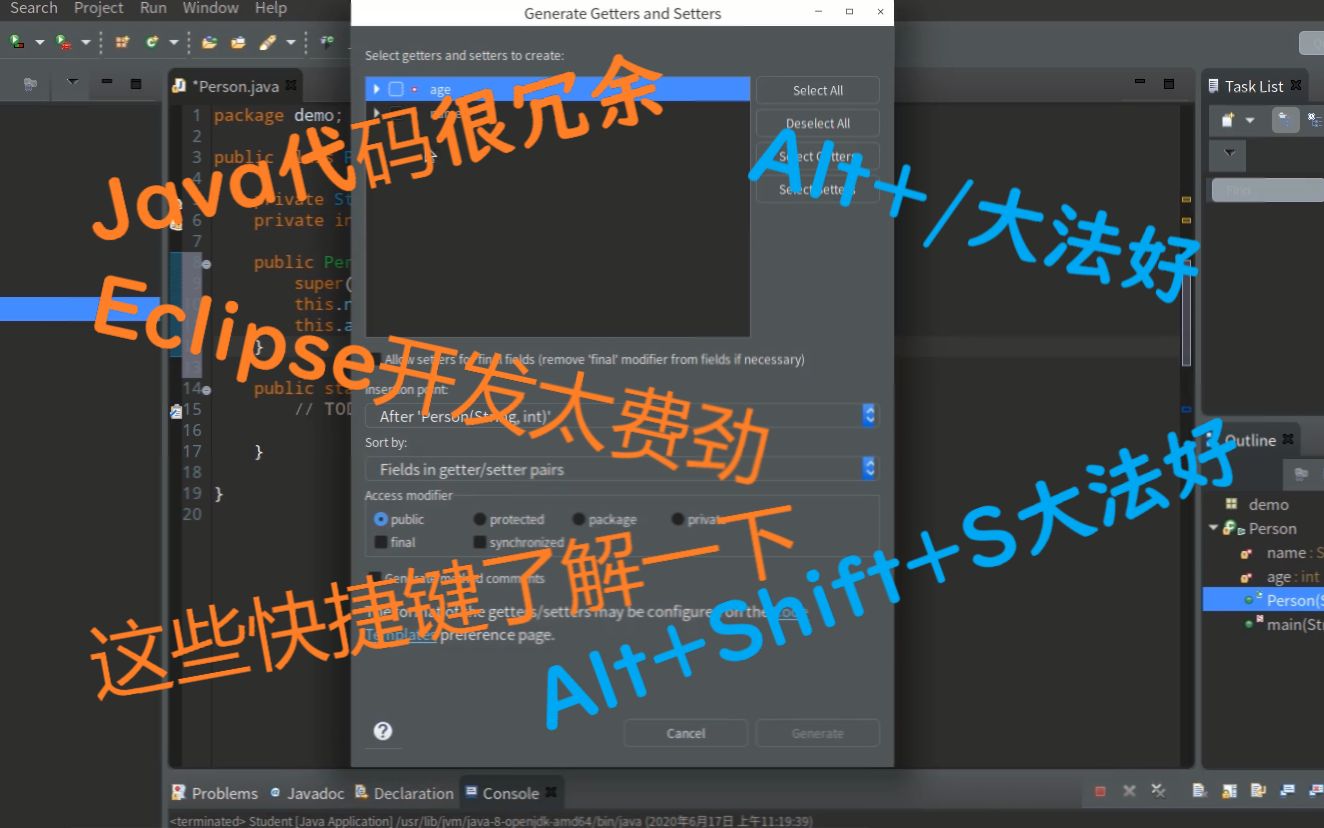This screenshot has height=828, width=1324.
Task: Click the Open Task folder icon
Action: 238,42
